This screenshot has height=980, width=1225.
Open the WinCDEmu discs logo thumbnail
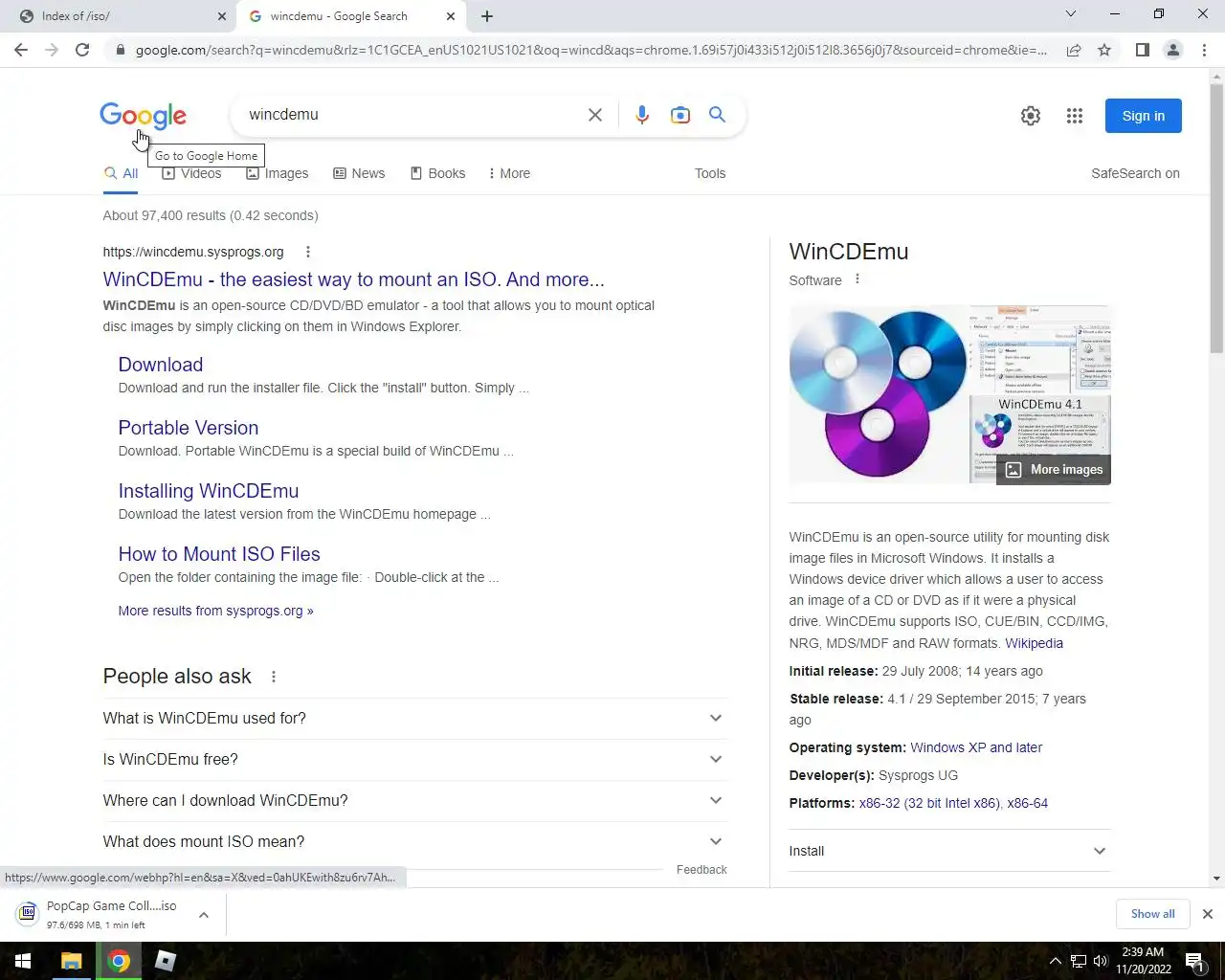[x=879, y=394]
